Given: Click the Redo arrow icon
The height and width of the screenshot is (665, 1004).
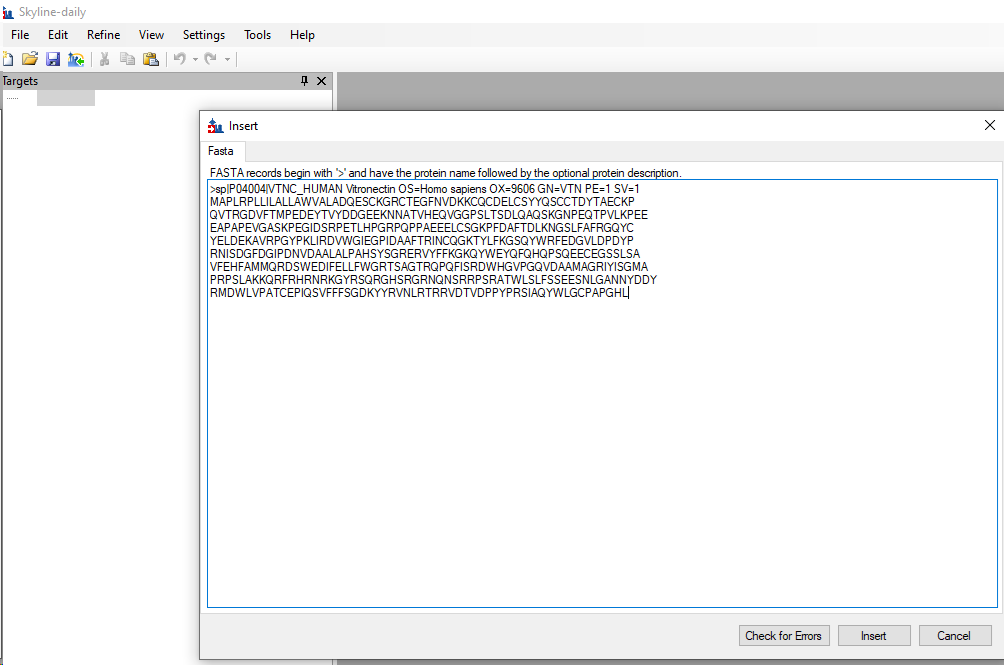Looking at the screenshot, I should pos(211,59).
